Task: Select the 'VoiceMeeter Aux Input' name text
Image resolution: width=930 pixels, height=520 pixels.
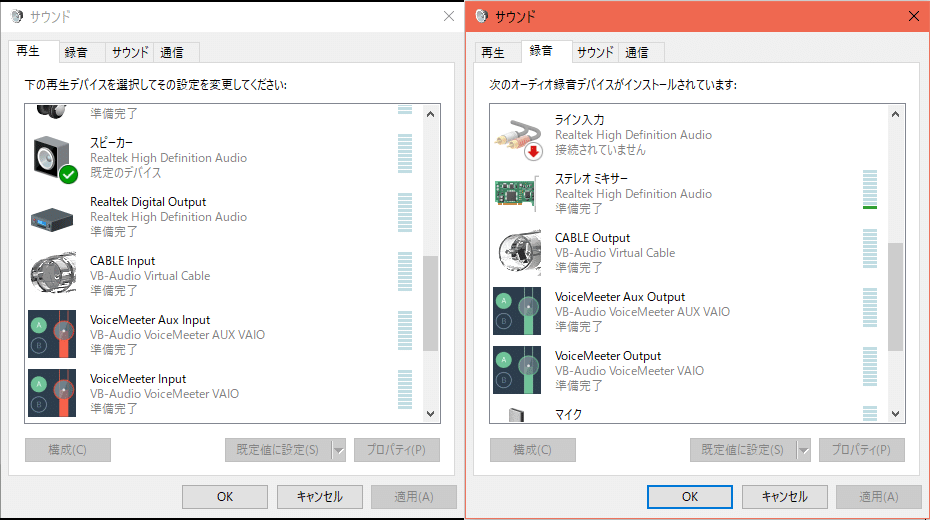Action: click(150, 320)
